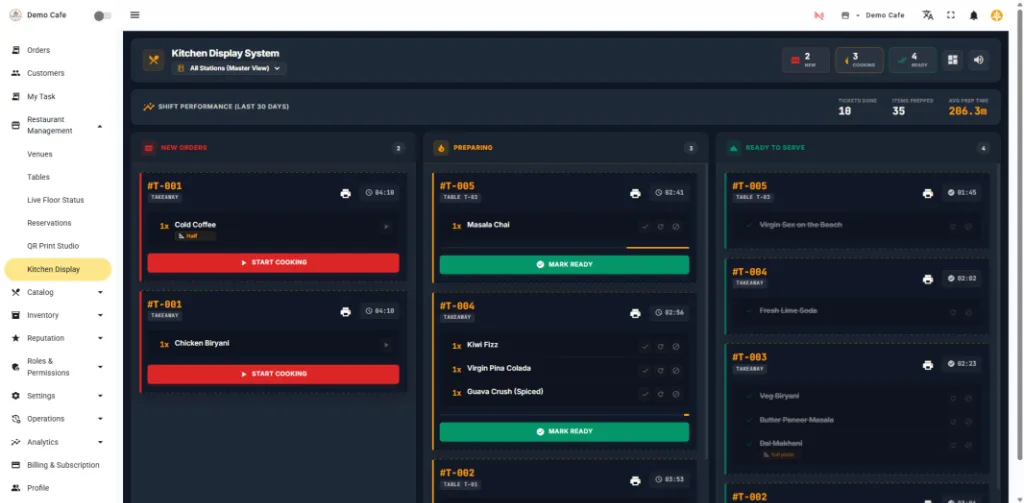Open the orange user avatar menu
Screen dimensions: 1024x503
pos(997,15)
